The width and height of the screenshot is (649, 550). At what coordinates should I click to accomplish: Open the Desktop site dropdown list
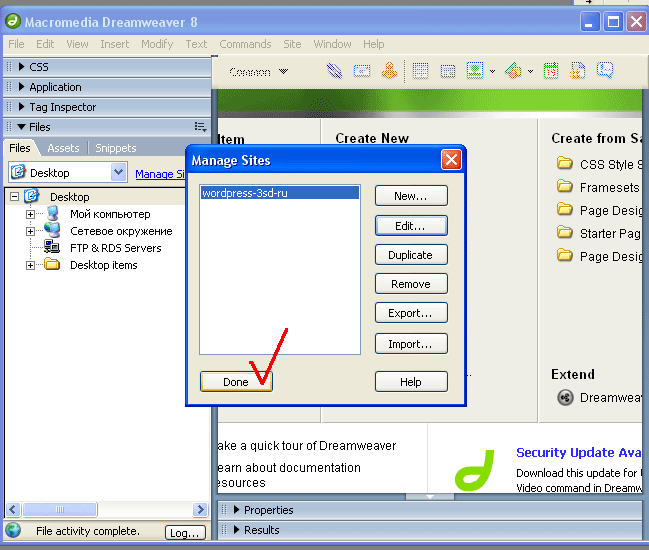pos(118,172)
